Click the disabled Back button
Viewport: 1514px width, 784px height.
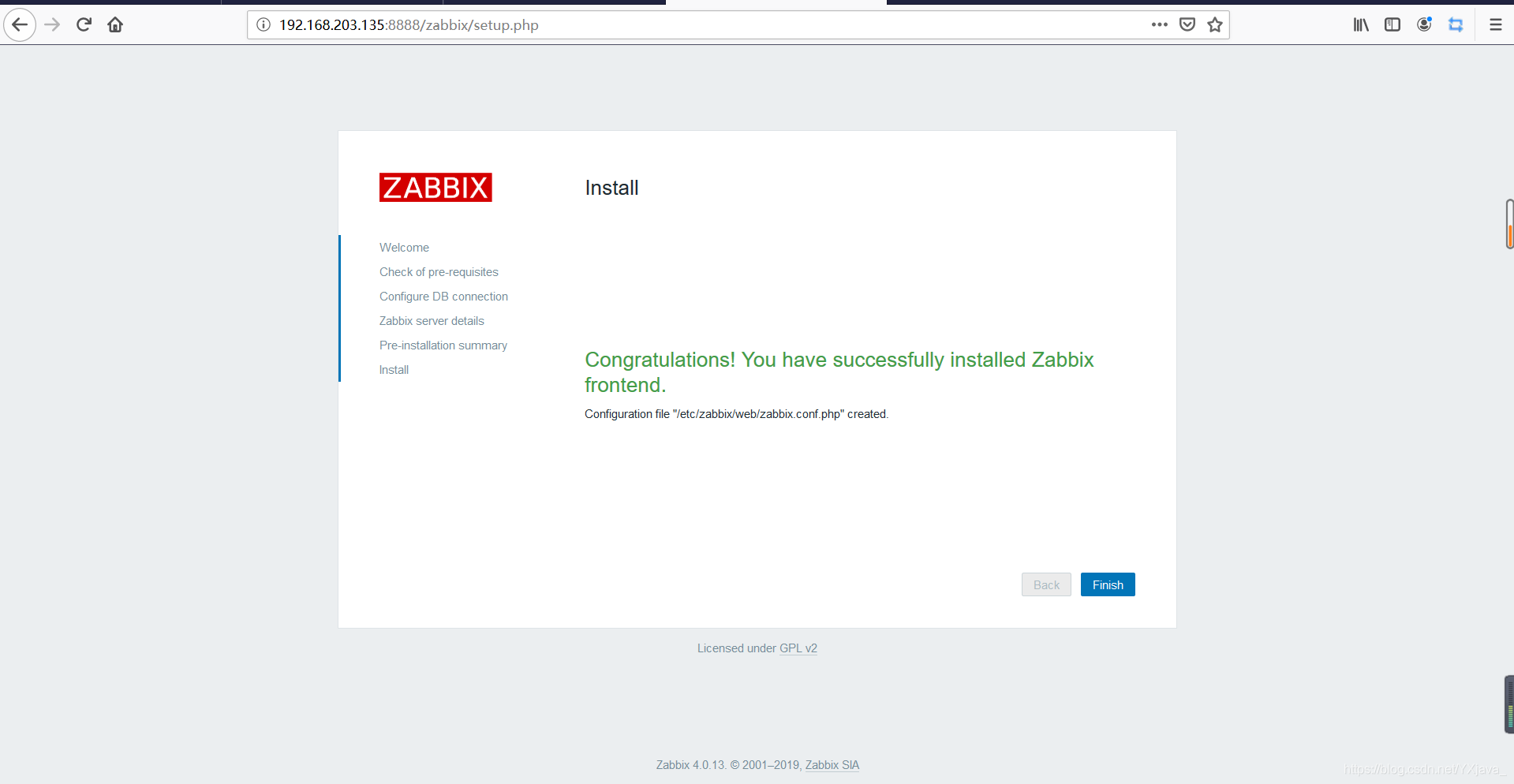(x=1046, y=584)
